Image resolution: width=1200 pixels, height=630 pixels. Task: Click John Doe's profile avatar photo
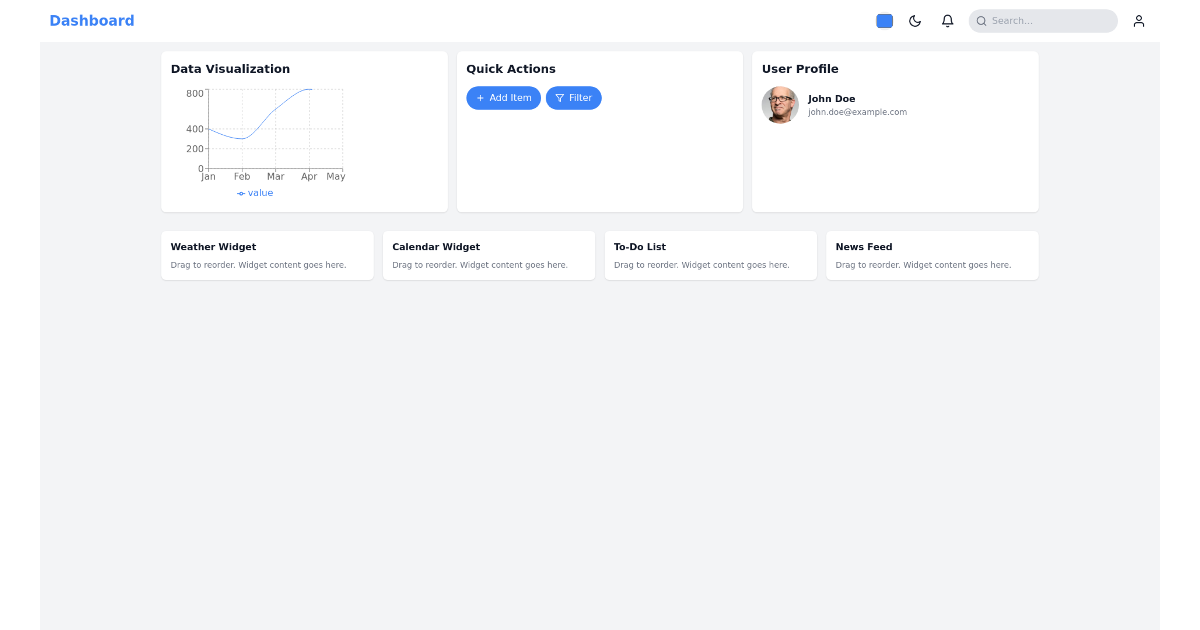click(780, 105)
